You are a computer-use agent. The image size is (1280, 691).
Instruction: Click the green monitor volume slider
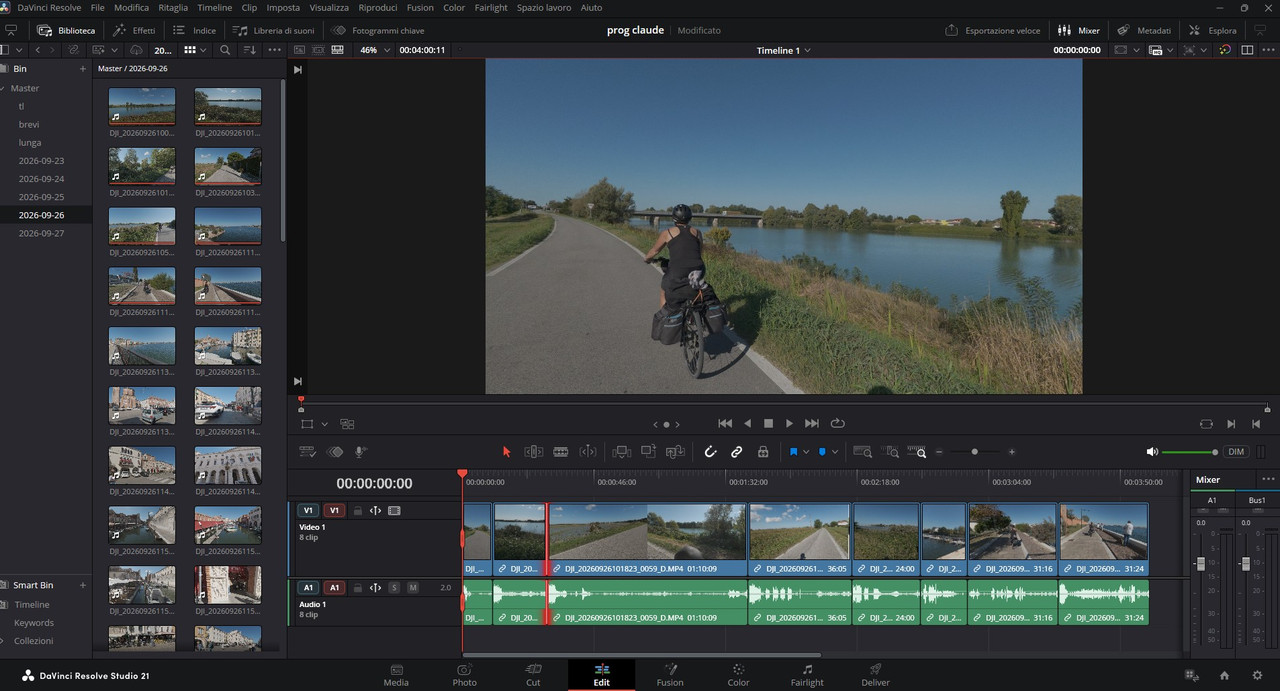(1190, 452)
